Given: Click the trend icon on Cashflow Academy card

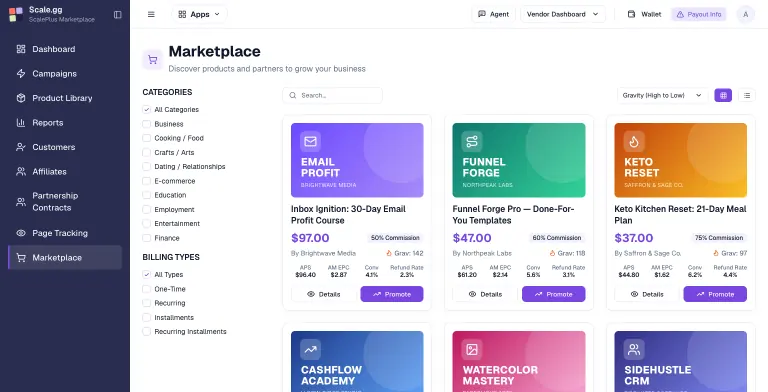Looking at the screenshot, I should (x=311, y=350).
